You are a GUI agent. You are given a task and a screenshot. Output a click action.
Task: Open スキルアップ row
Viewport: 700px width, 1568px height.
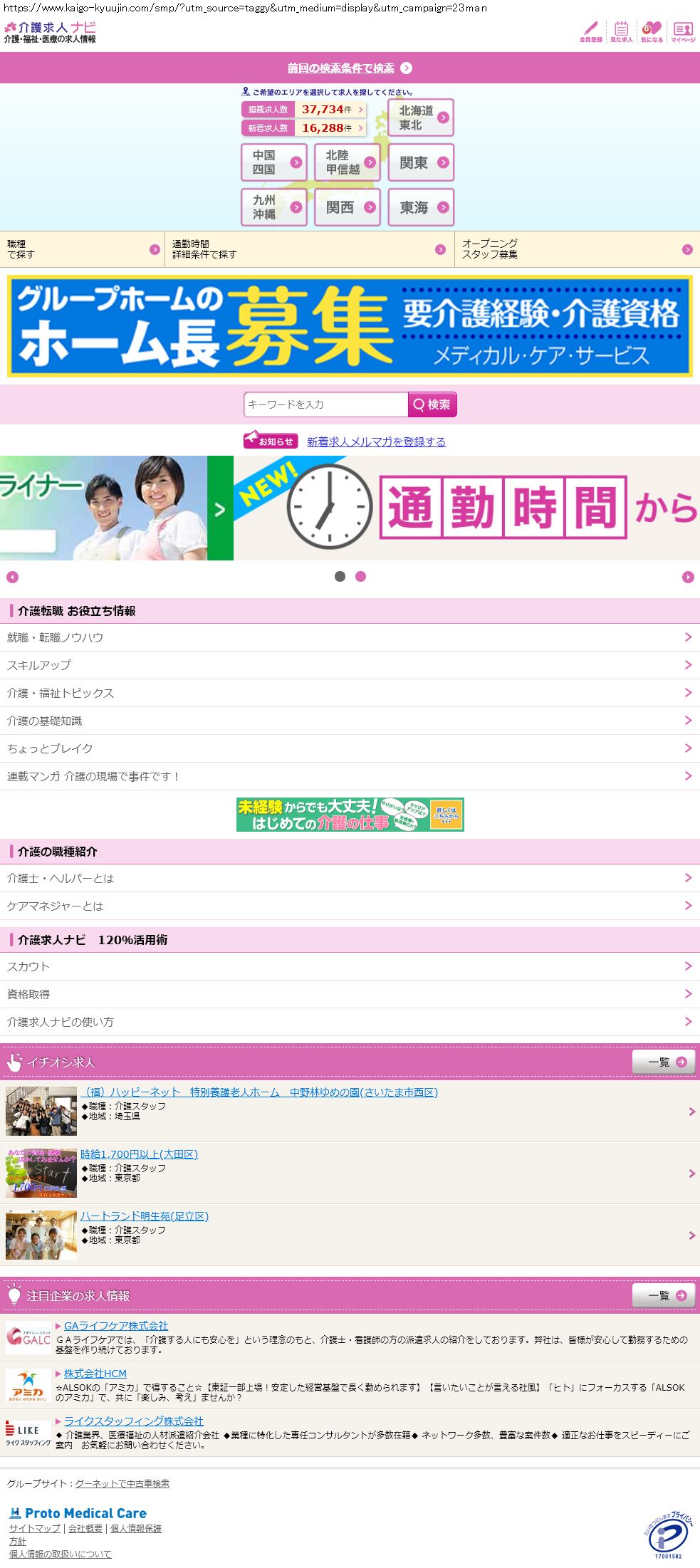(350, 665)
